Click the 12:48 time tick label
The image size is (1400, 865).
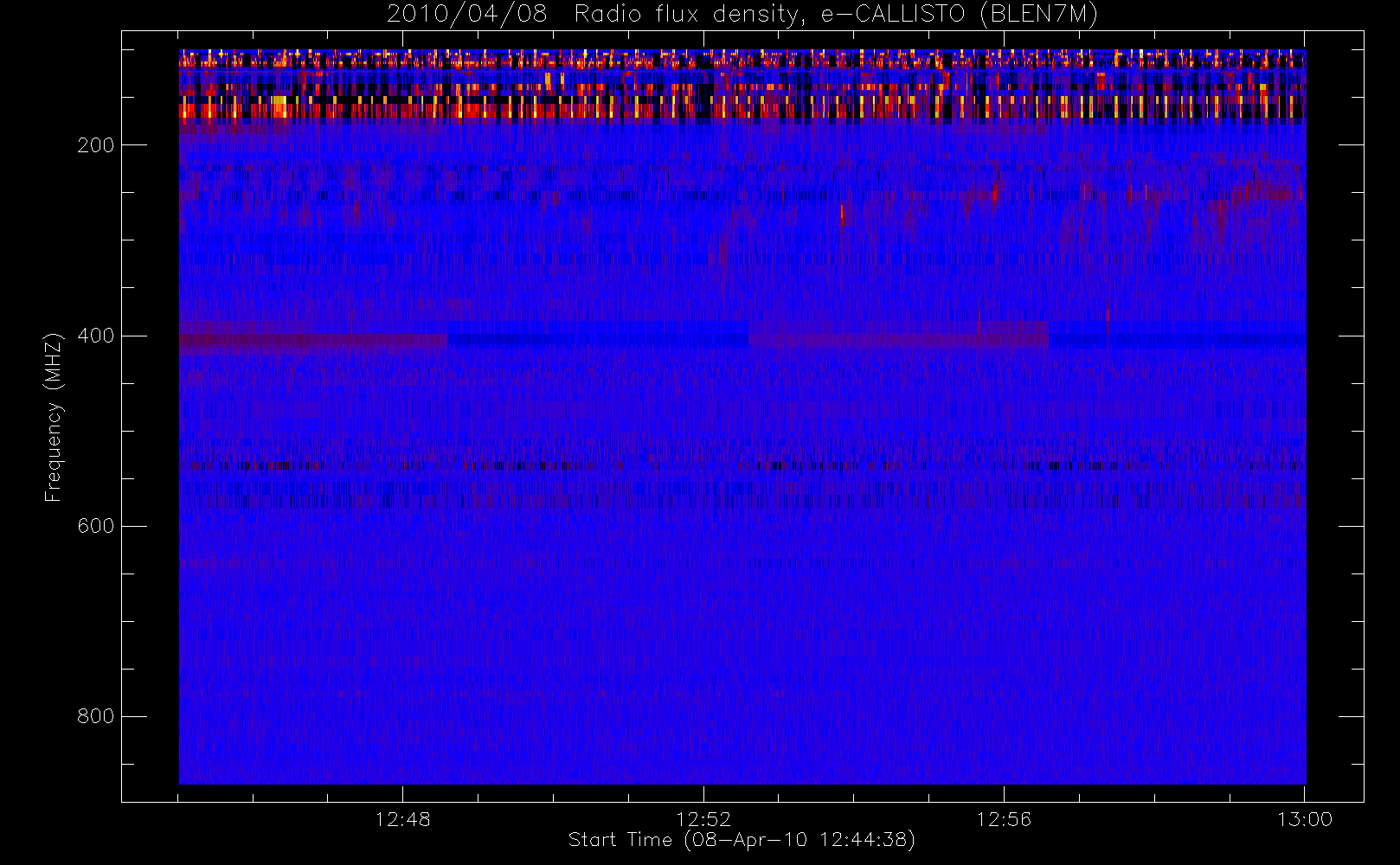[402, 819]
